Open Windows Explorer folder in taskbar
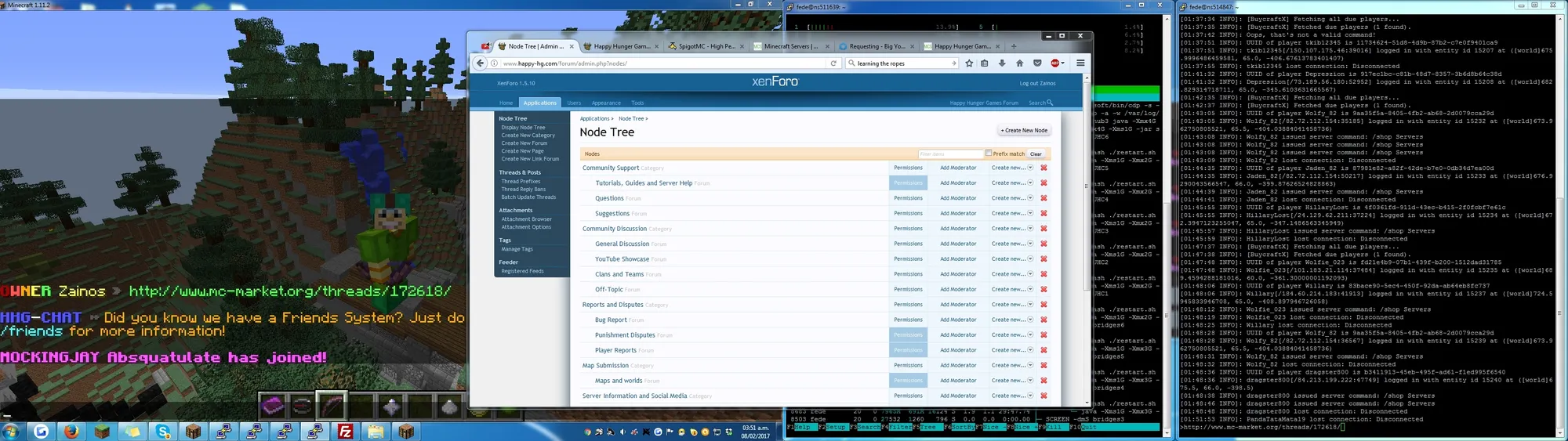 coord(376,432)
